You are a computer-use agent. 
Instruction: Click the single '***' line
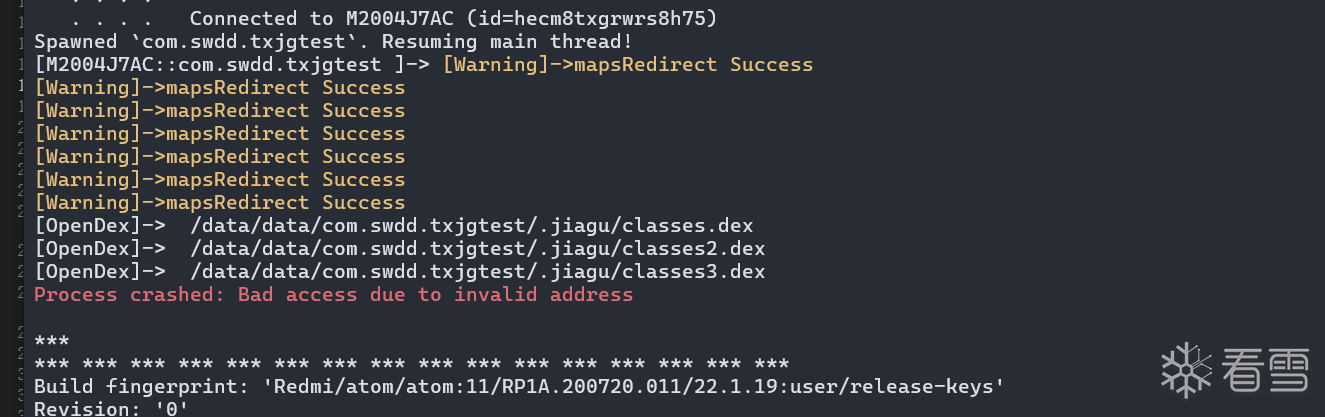coord(52,341)
